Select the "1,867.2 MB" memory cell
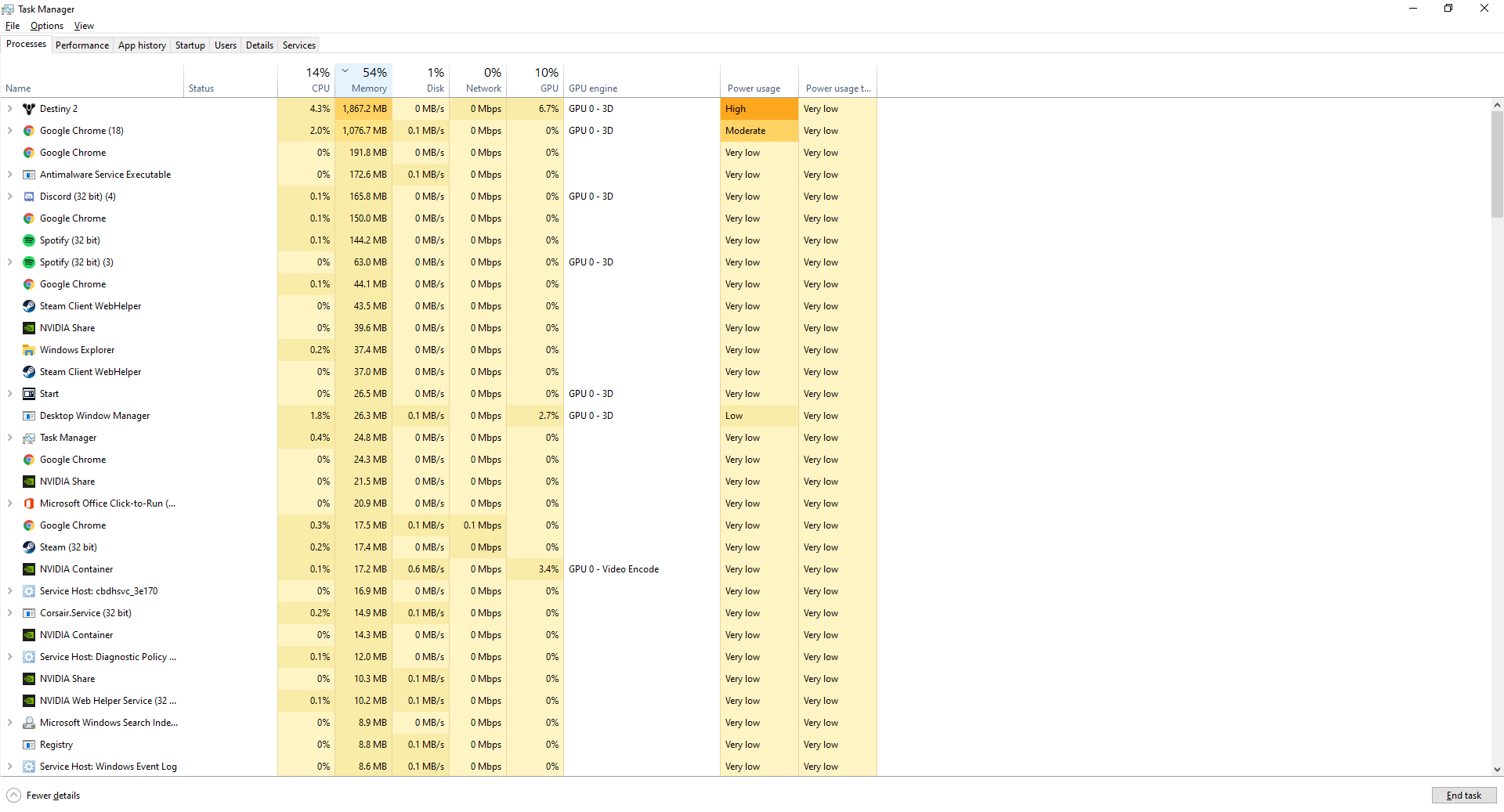 pyautogui.click(x=363, y=109)
